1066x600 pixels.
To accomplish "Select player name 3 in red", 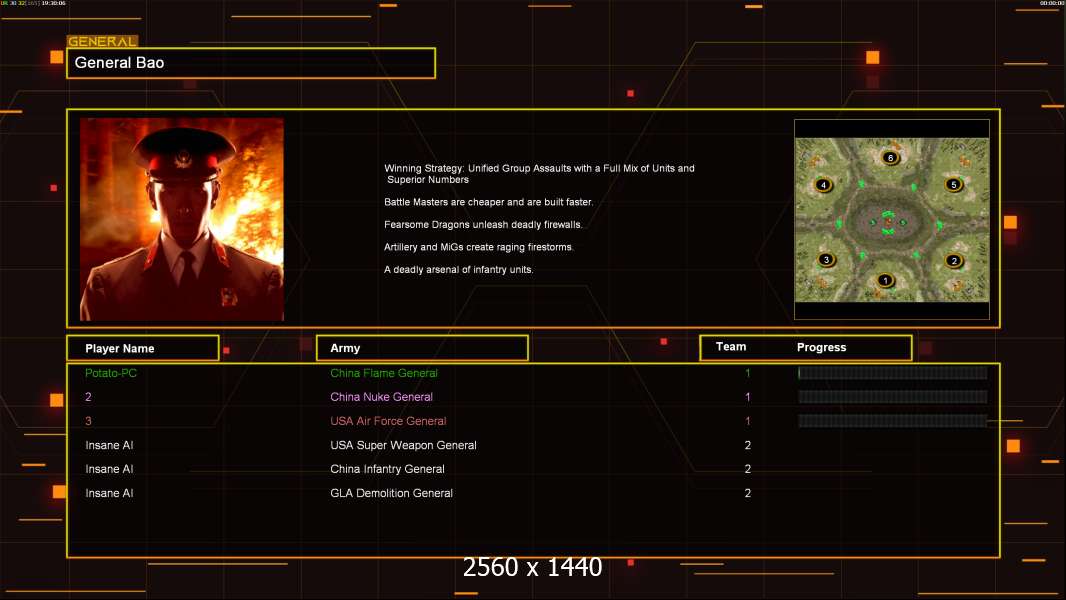I will pos(88,421).
